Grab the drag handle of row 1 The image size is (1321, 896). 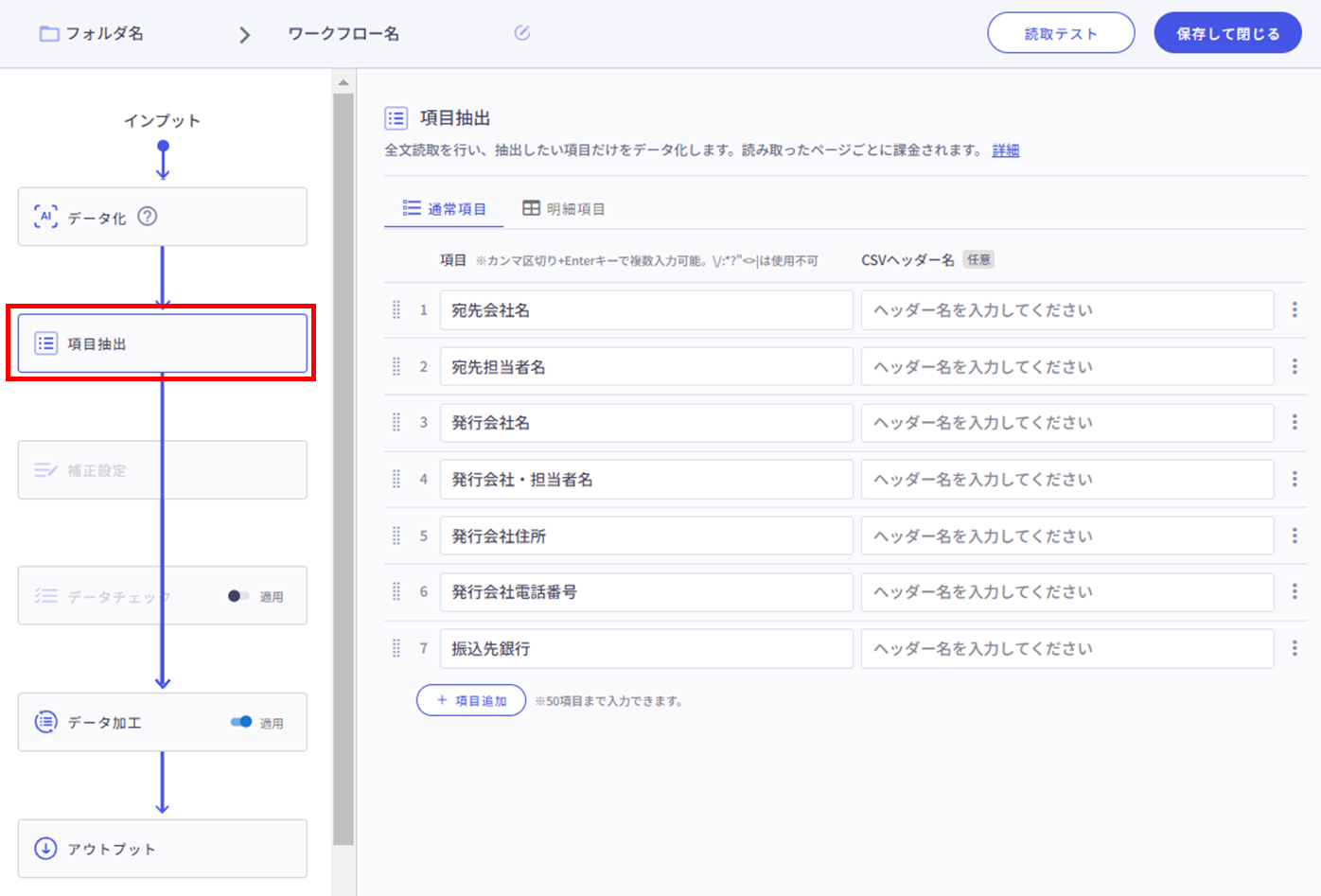[396, 309]
